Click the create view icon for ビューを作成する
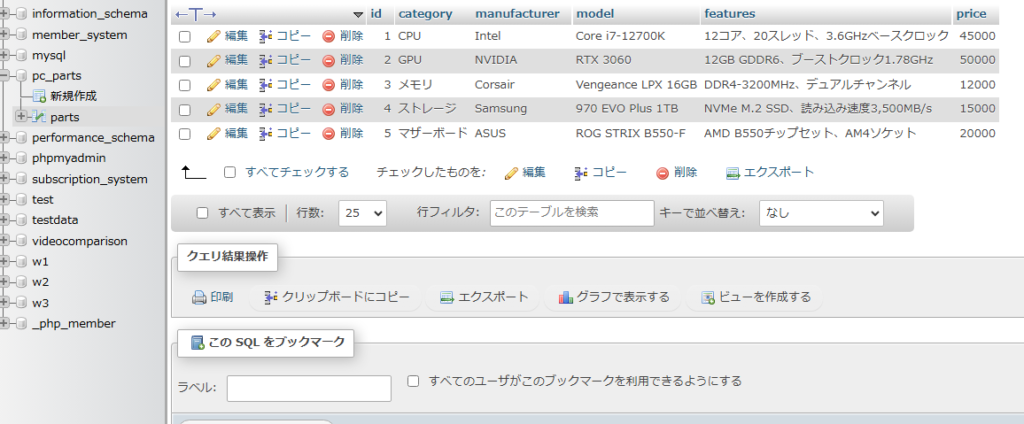Image resolution: width=1024 pixels, height=424 pixels. (x=708, y=297)
